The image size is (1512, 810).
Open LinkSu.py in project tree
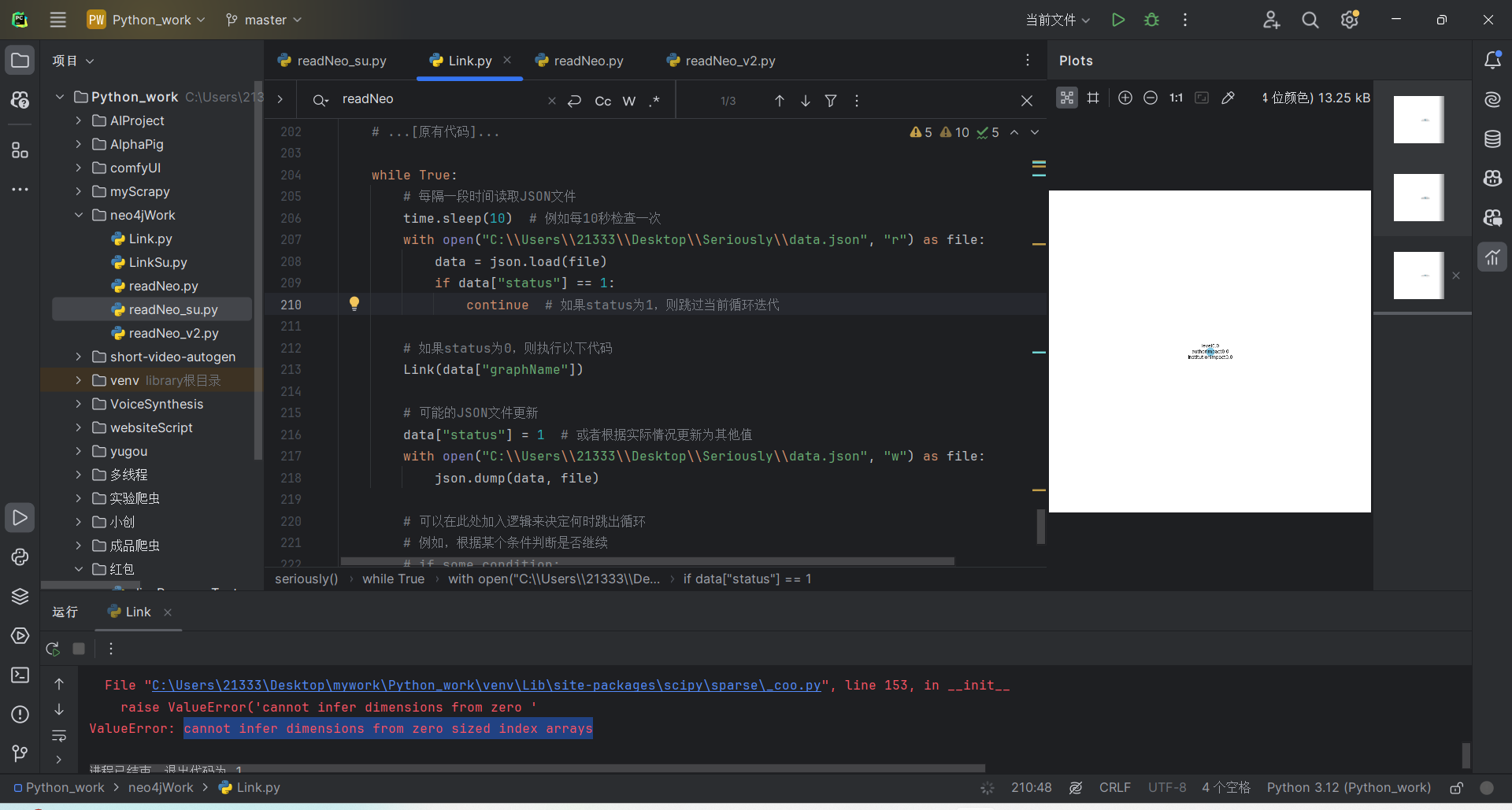tap(157, 262)
